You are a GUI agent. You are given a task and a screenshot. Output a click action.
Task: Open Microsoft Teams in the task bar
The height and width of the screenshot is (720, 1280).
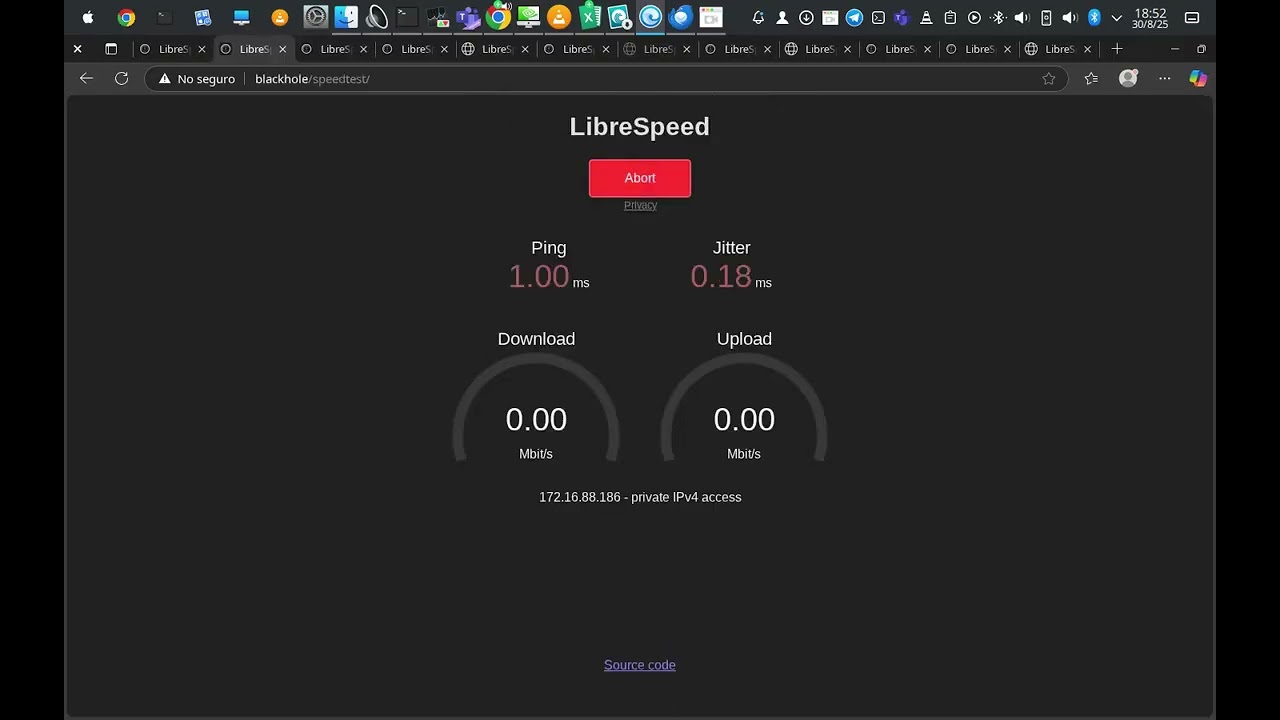point(467,17)
